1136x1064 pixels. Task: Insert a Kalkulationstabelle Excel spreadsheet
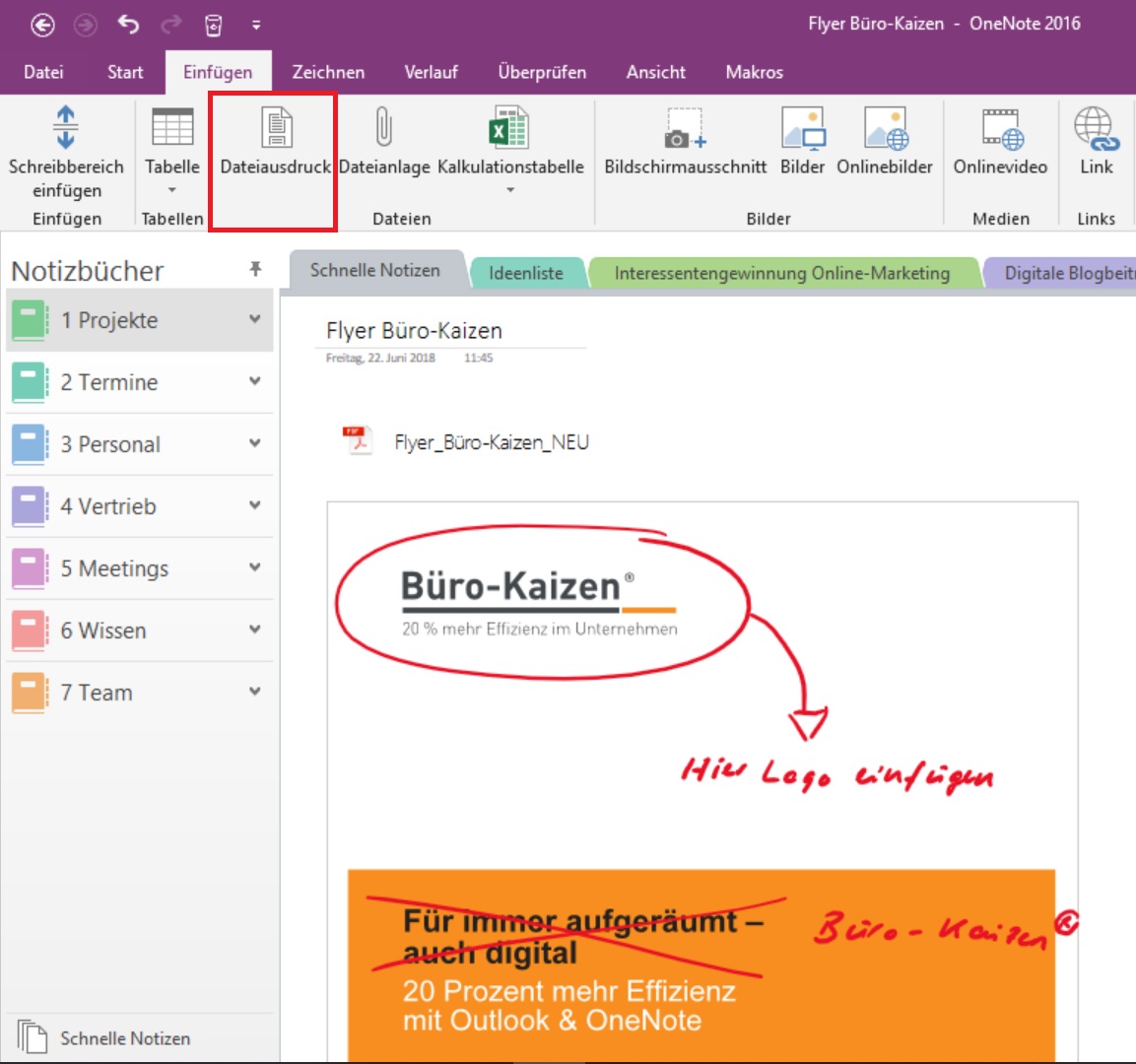[x=509, y=129]
